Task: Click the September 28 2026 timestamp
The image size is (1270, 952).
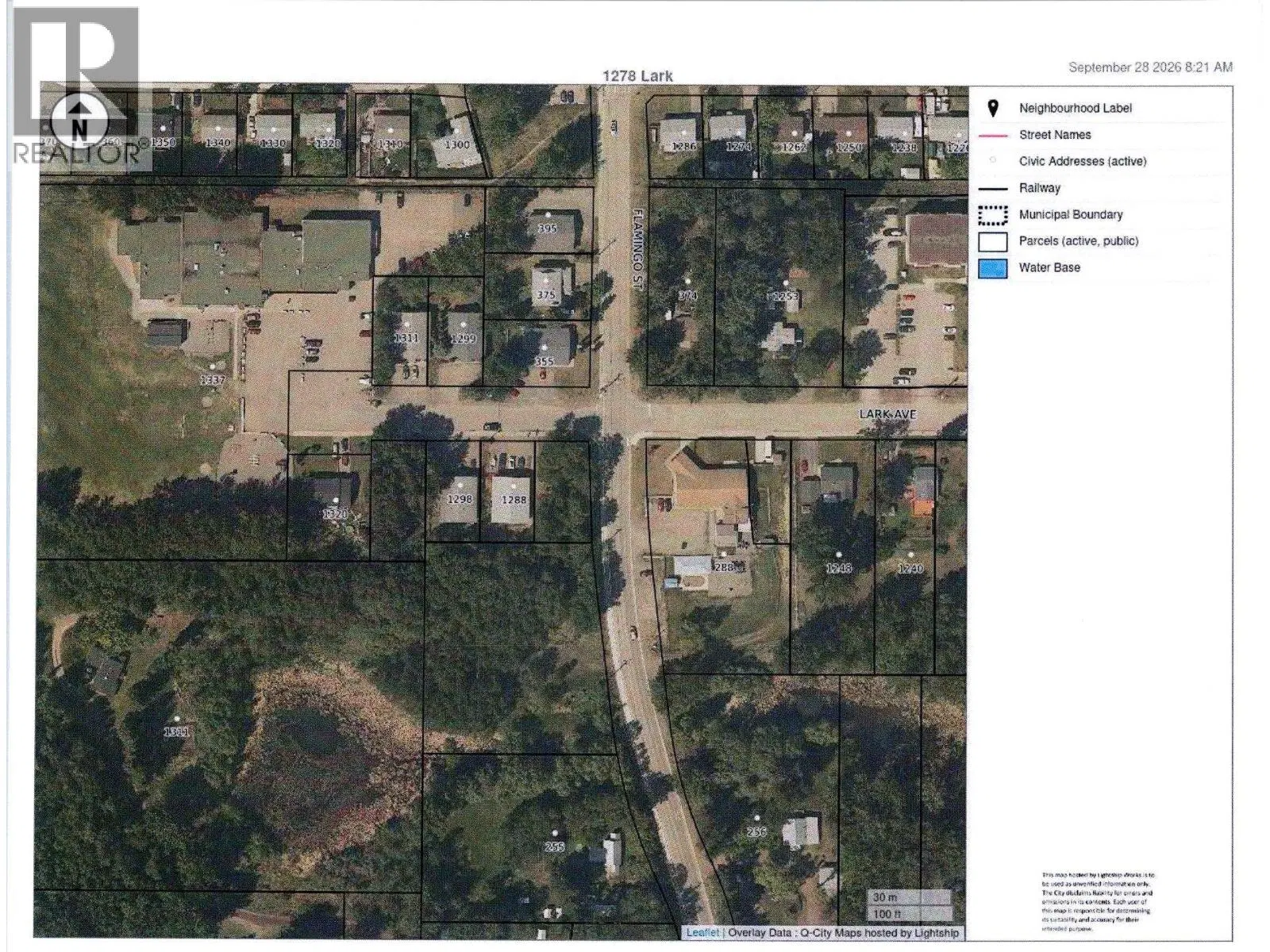Action: [x=1150, y=67]
